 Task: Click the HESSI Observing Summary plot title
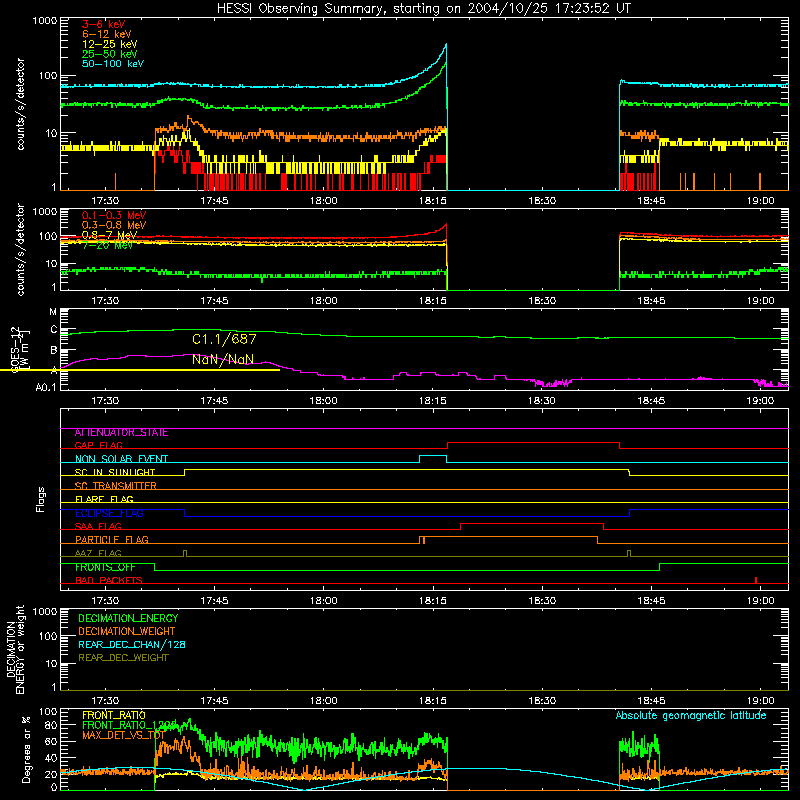point(423,9)
